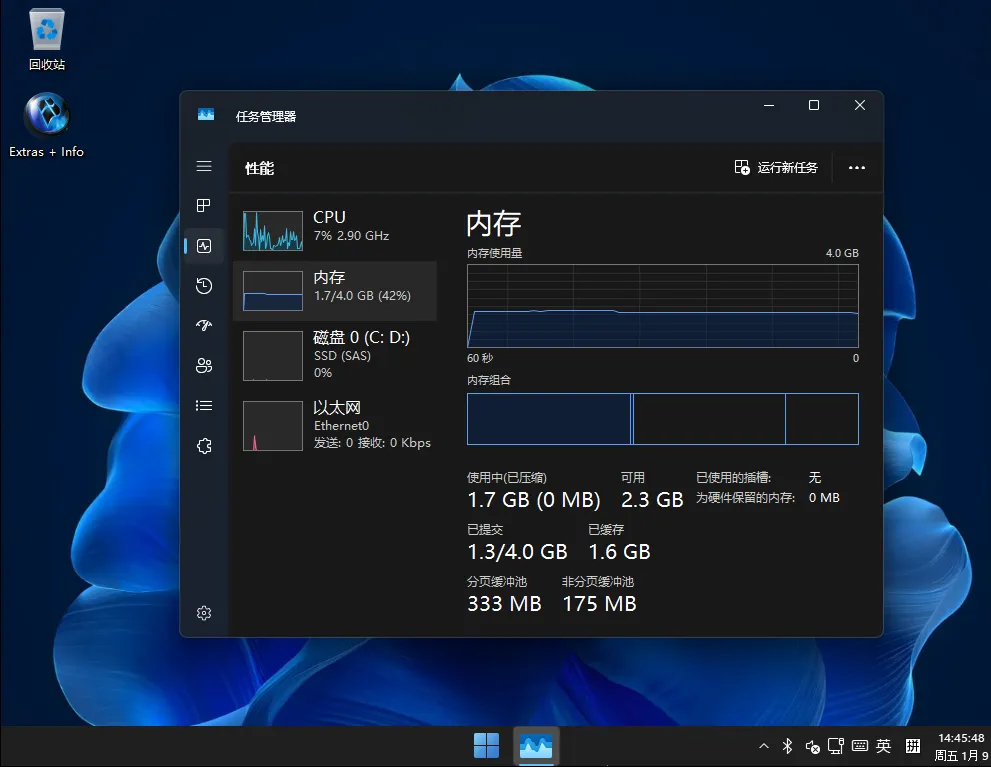Open the Services page in the sidebar
The height and width of the screenshot is (767, 991).
tap(204, 445)
